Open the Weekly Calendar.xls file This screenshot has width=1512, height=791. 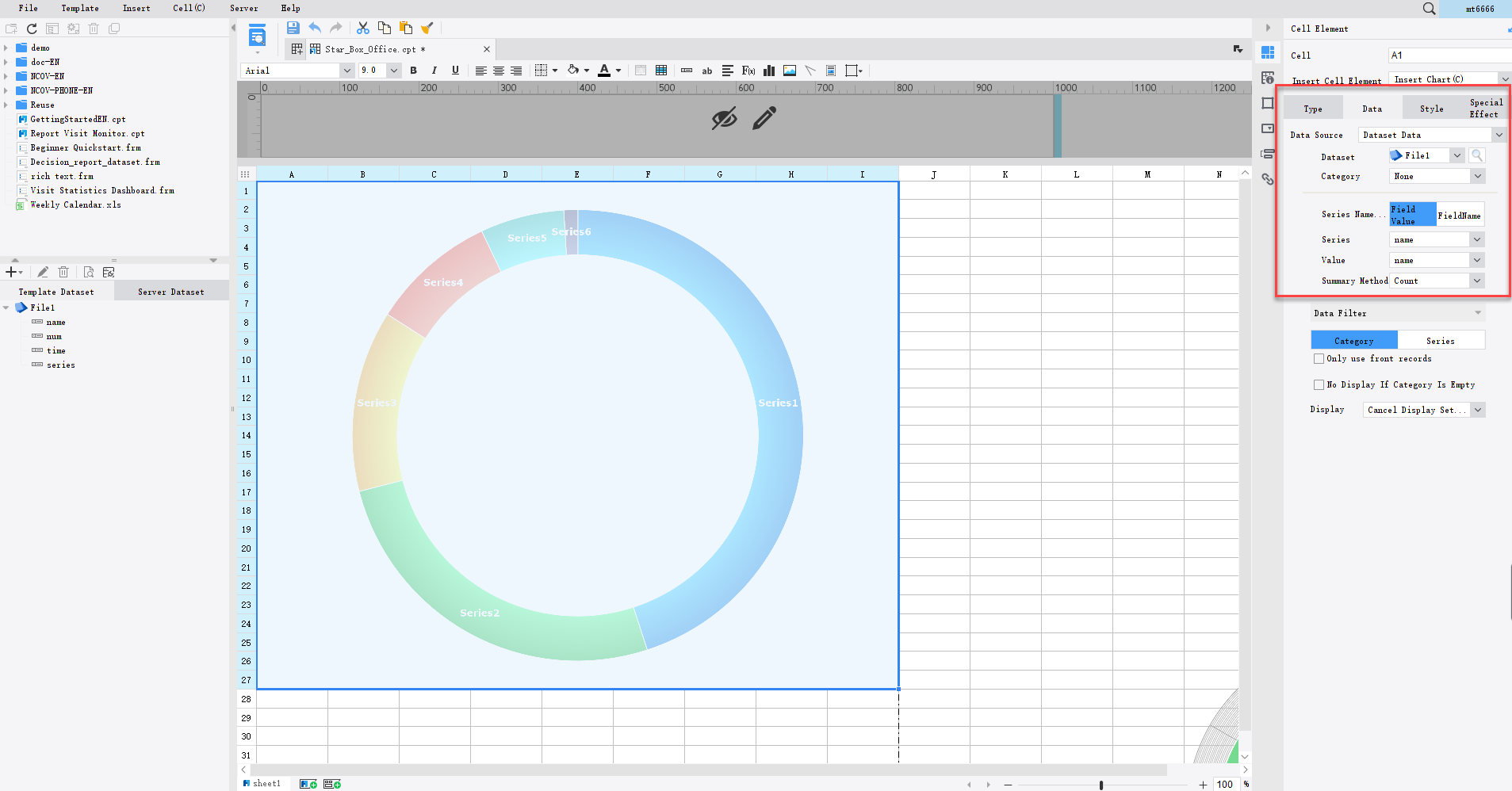point(75,204)
